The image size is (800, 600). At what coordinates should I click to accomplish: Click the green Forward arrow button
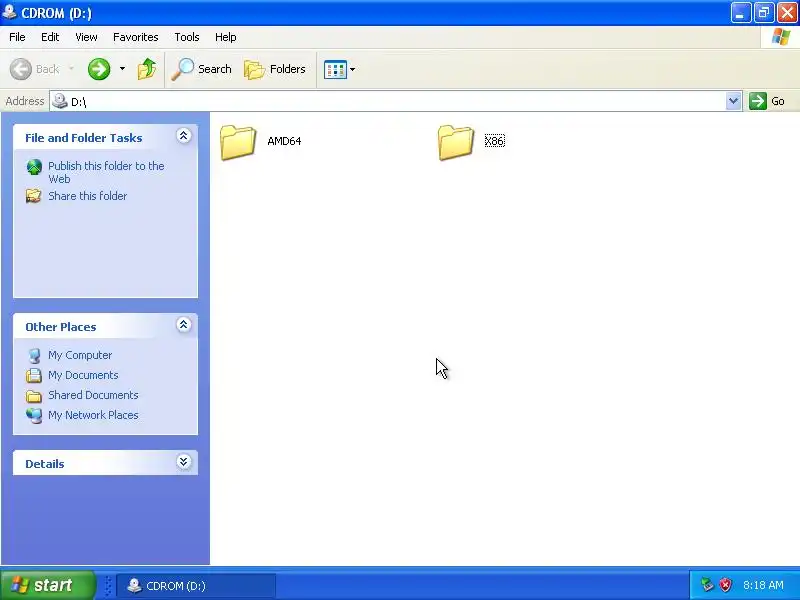pos(99,69)
